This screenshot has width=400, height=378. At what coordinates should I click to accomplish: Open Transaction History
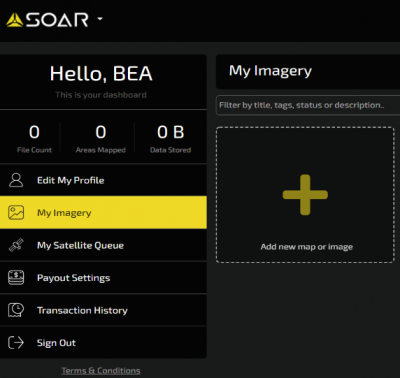pos(103,310)
